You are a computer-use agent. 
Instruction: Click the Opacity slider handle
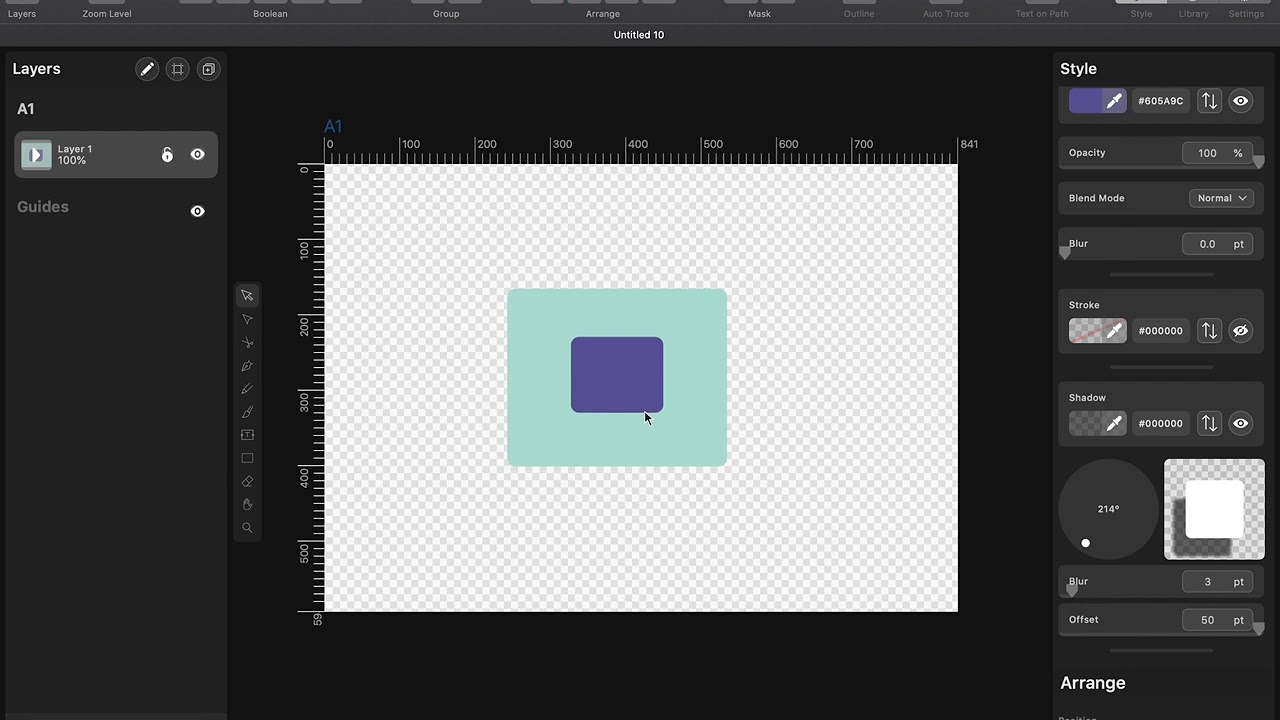click(x=1258, y=162)
